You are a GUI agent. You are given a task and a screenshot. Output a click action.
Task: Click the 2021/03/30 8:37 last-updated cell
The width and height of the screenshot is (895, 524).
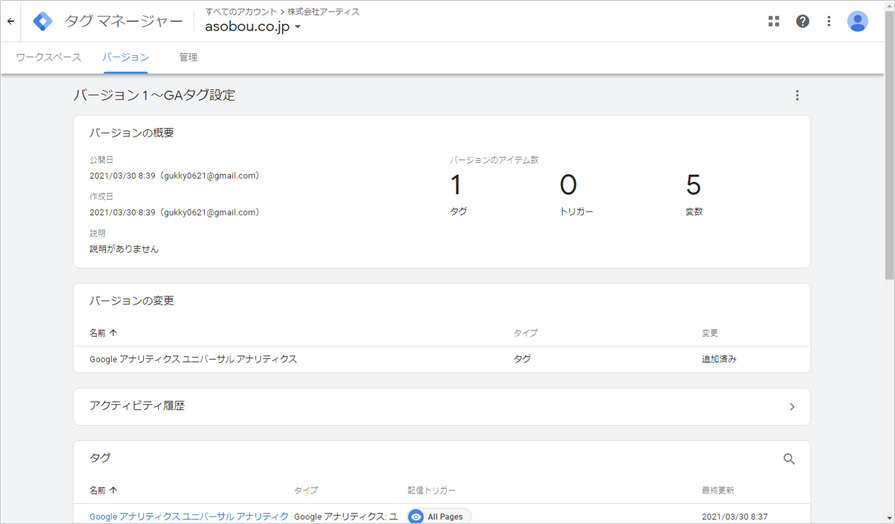point(735,517)
